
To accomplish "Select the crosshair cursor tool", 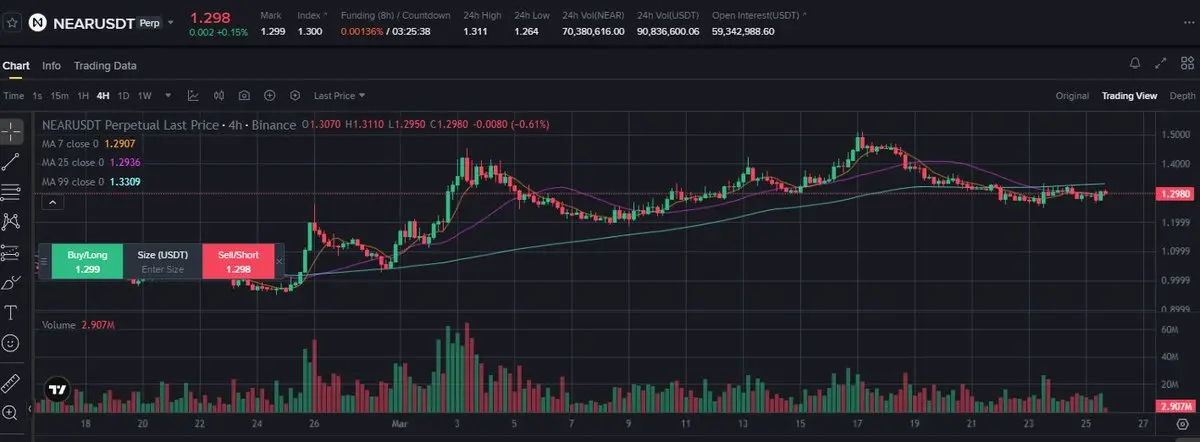I will 11,131.
